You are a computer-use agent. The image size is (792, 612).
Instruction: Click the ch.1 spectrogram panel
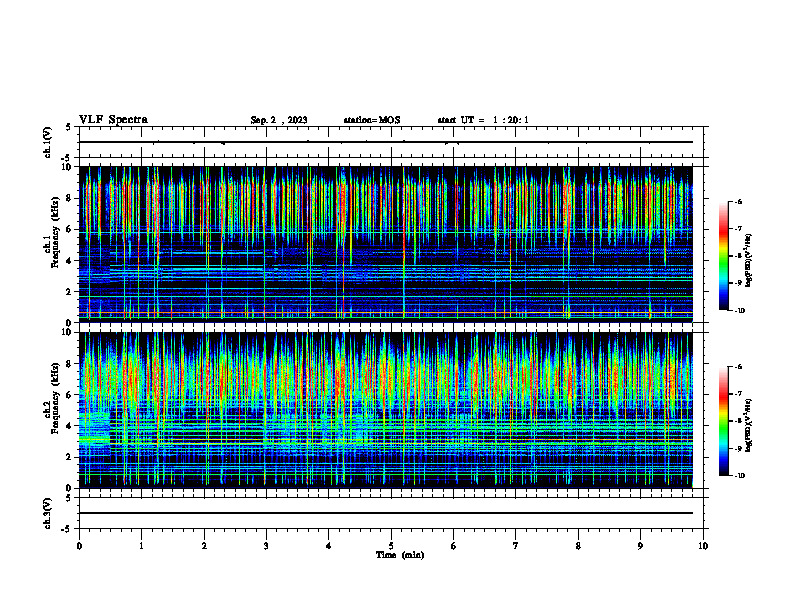coord(386,244)
